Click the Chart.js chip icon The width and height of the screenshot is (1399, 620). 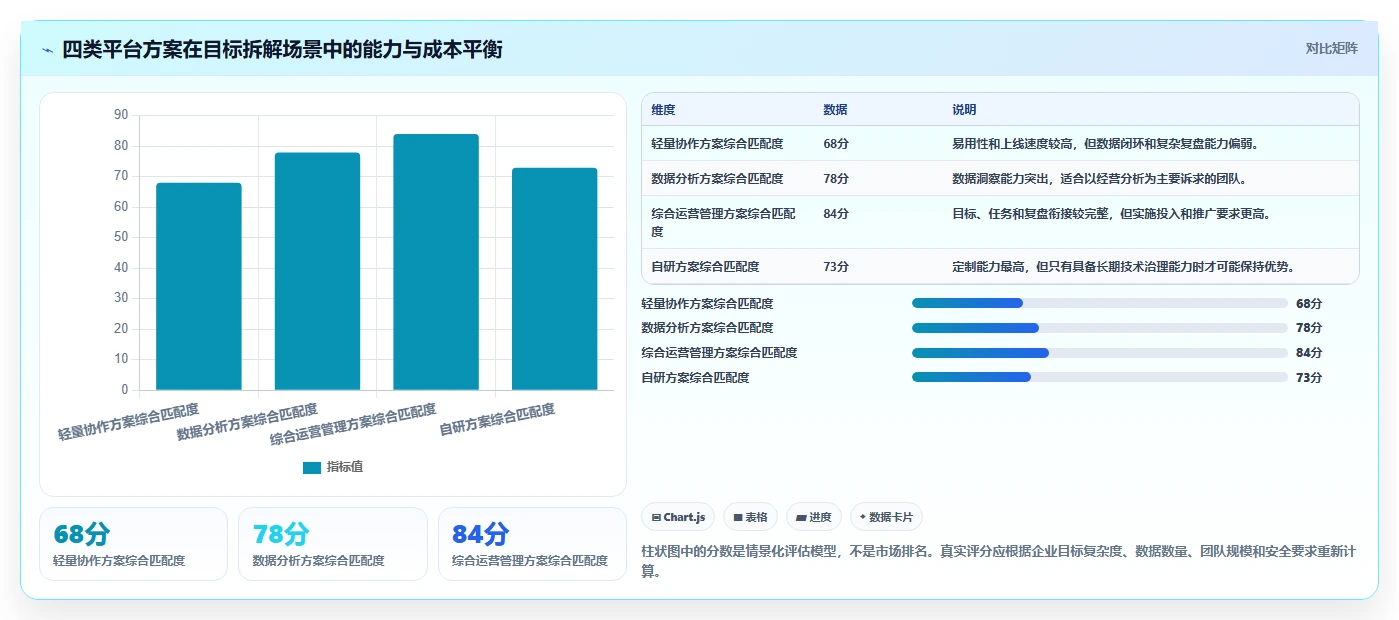click(656, 517)
